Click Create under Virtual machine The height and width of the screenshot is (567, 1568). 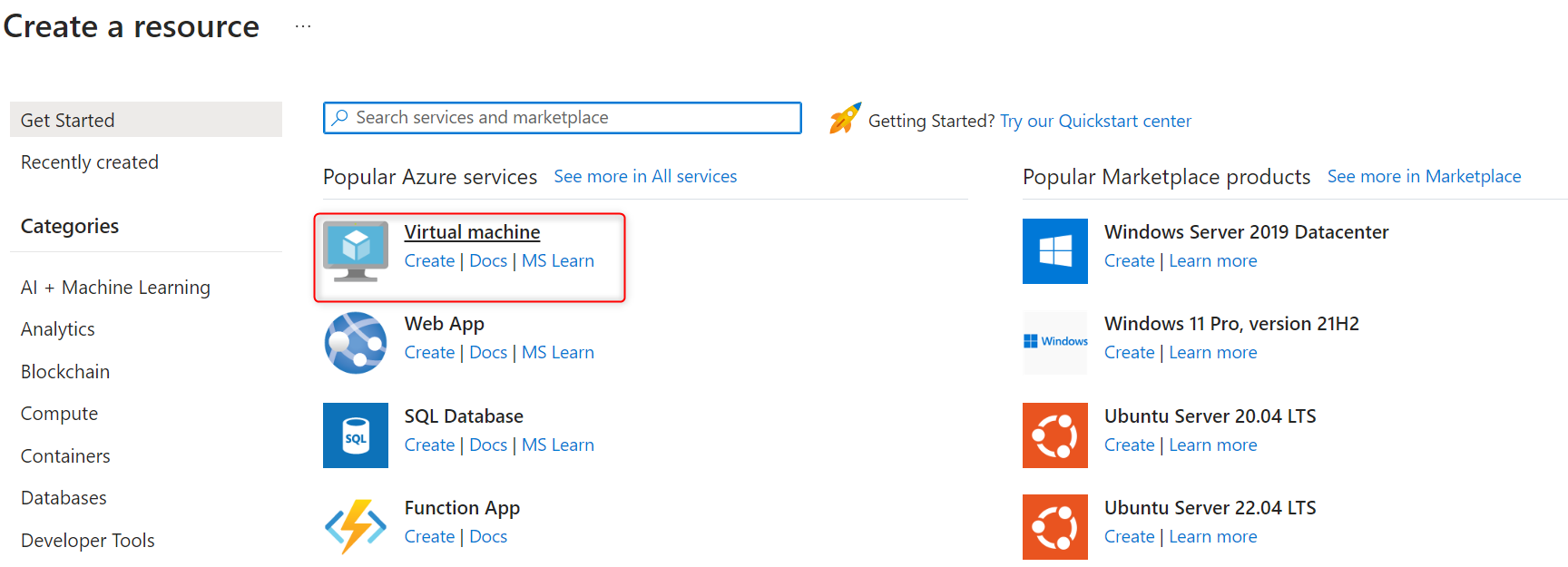pos(429,261)
